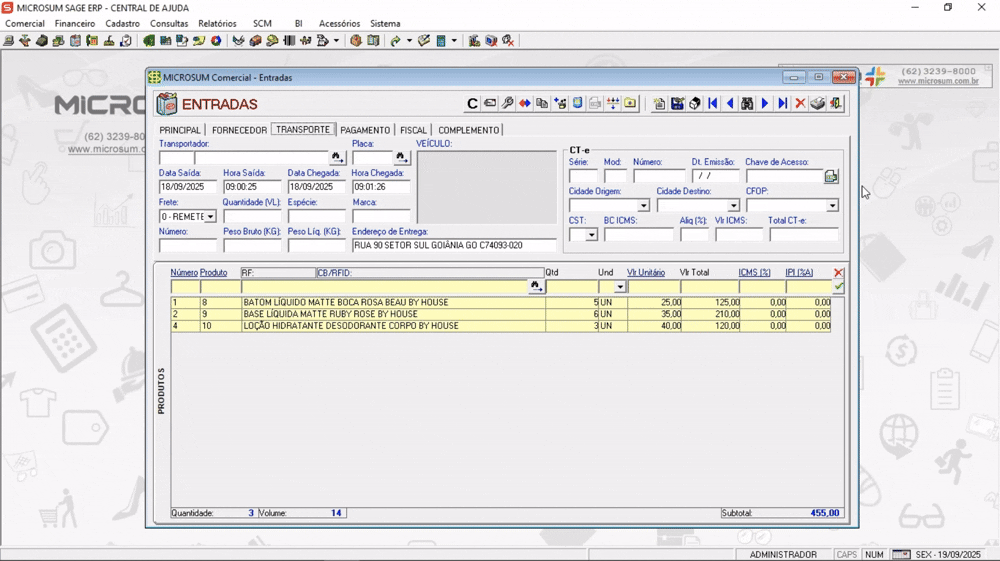
Task: Open the Cidade Destino dropdown
Action: point(733,206)
